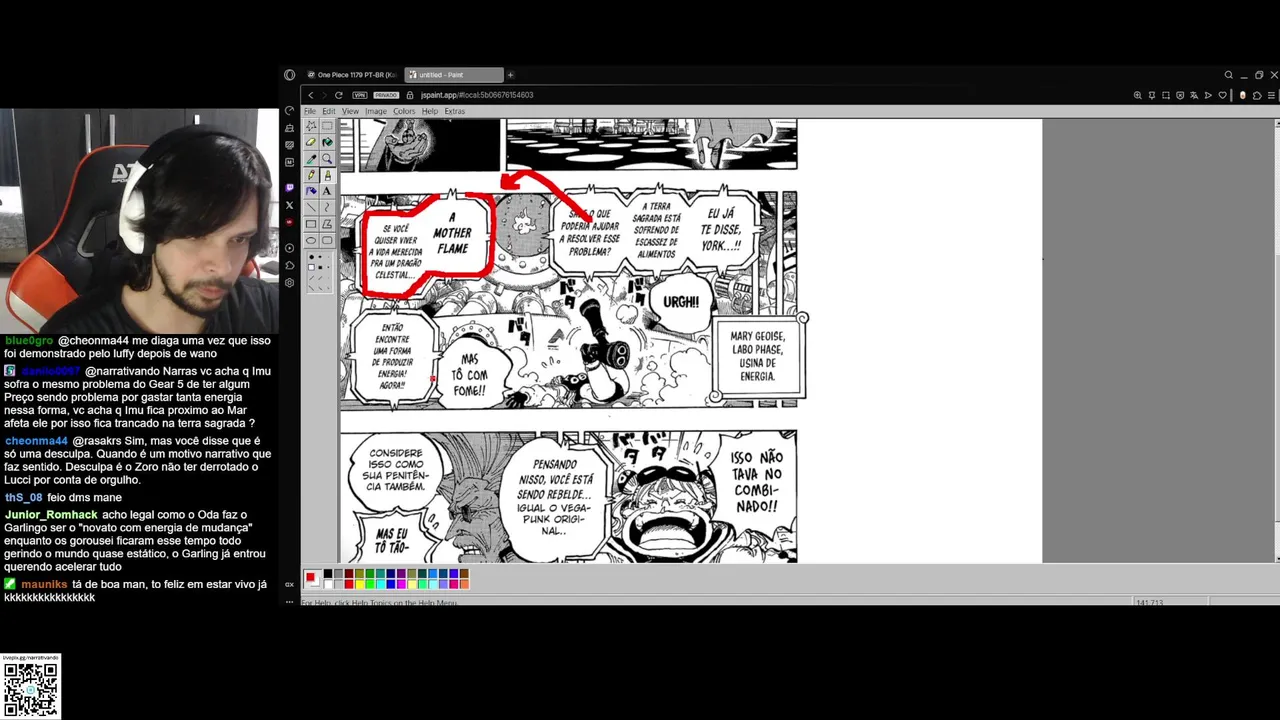Pick the bright blue color swatch

click(x=391, y=584)
